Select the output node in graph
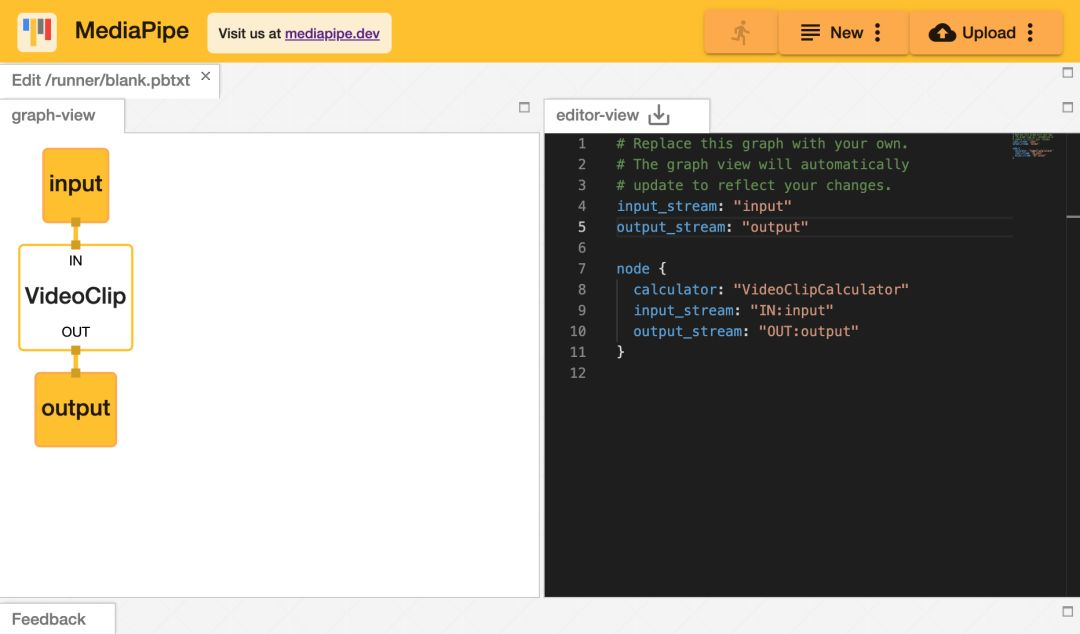 click(76, 409)
